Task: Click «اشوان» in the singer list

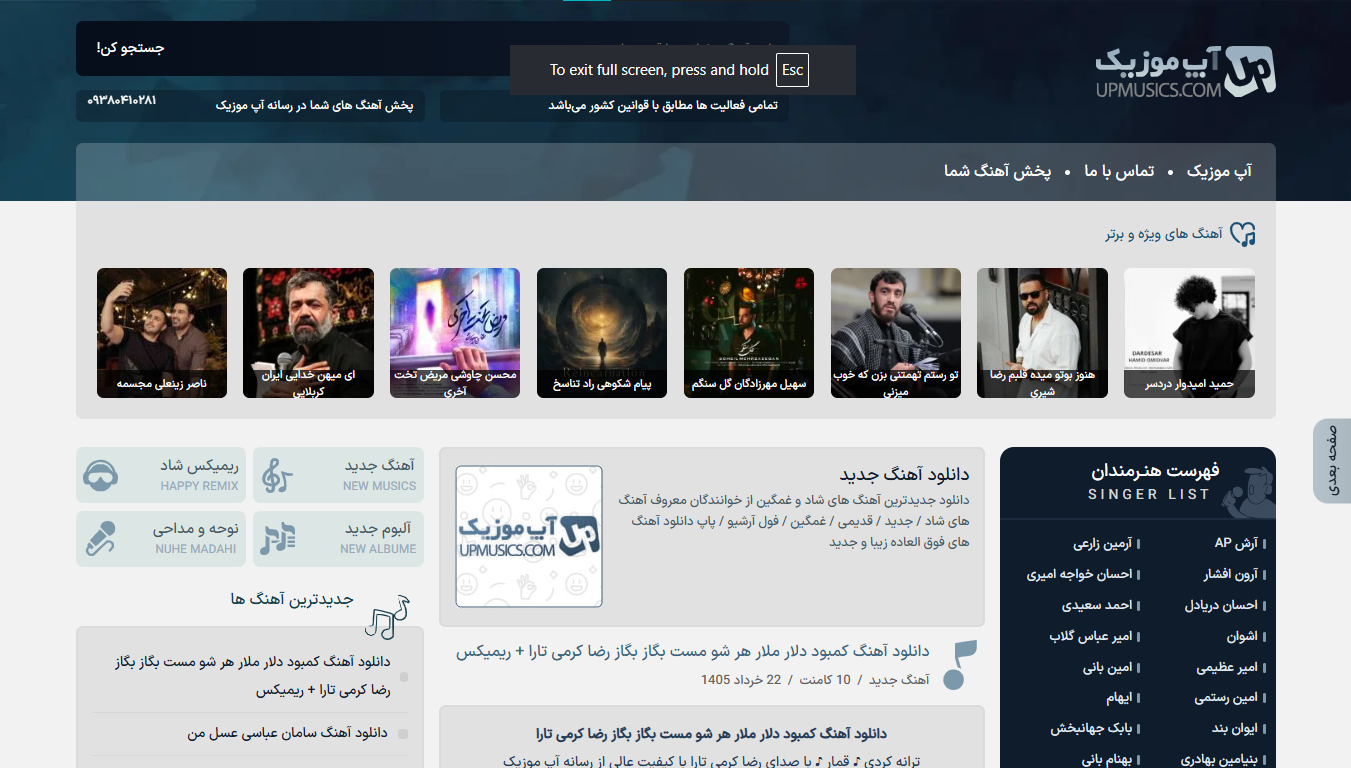Action: pyautogui.click(x=1242, y=636)
